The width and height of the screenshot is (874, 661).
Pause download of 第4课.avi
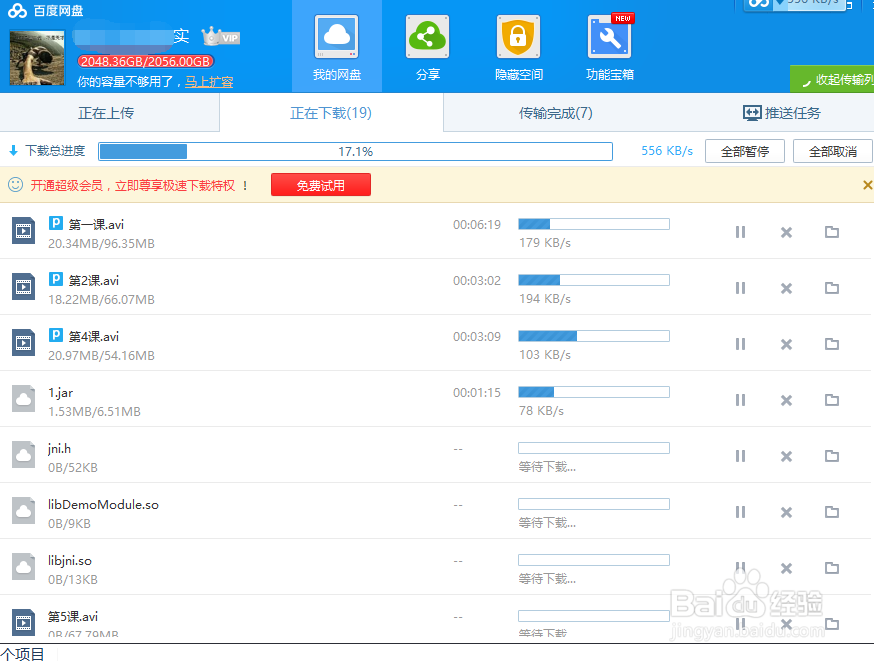[x=740, y=344]
